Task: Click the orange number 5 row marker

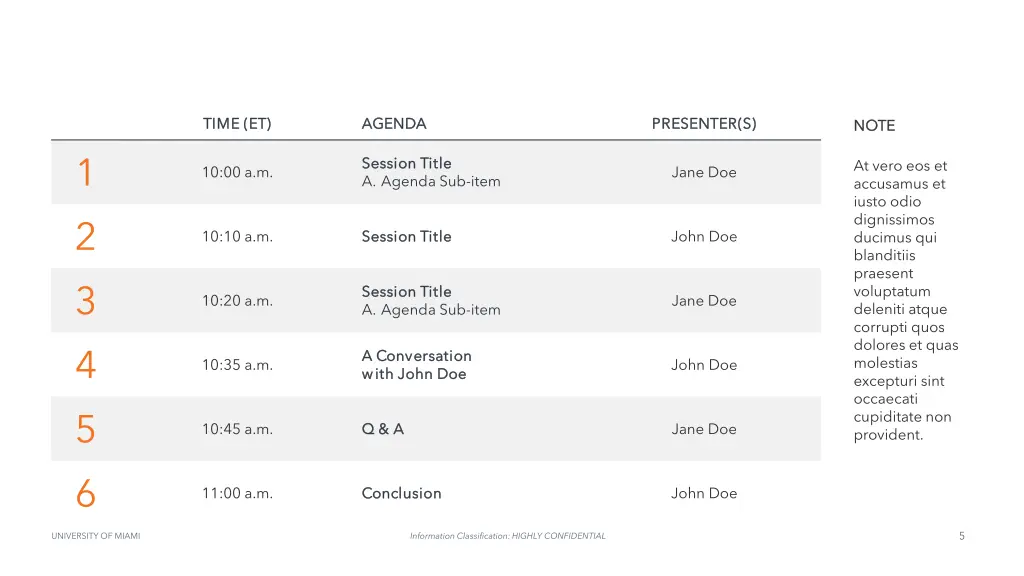Action: click(86, 429)
